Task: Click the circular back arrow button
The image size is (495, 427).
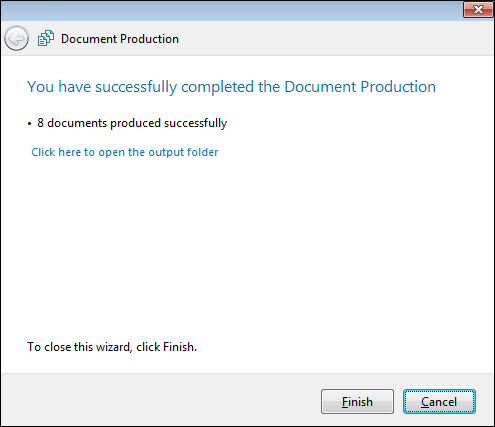Action: pos(16,39)
